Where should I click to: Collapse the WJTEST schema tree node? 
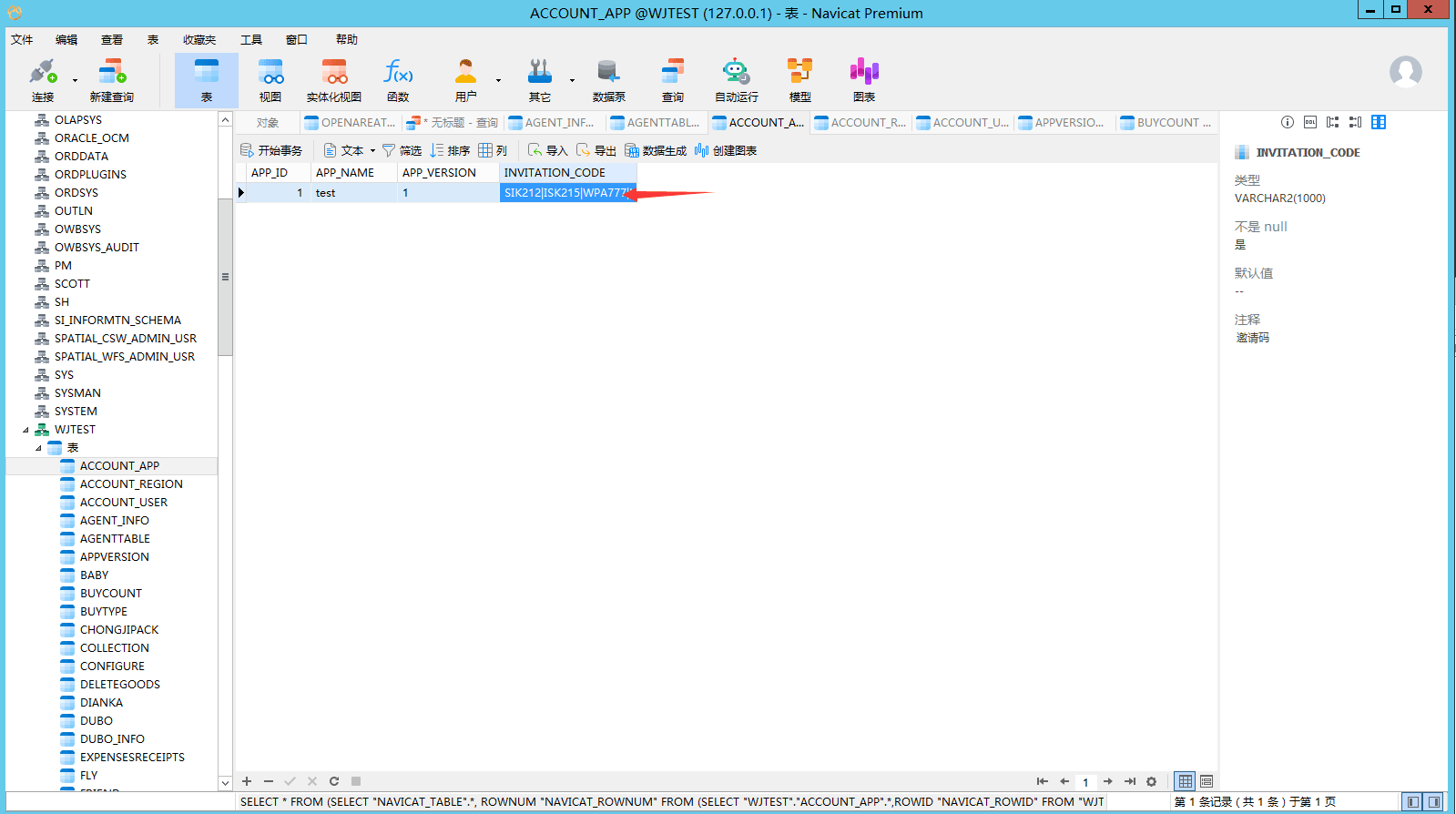[25, 430]
